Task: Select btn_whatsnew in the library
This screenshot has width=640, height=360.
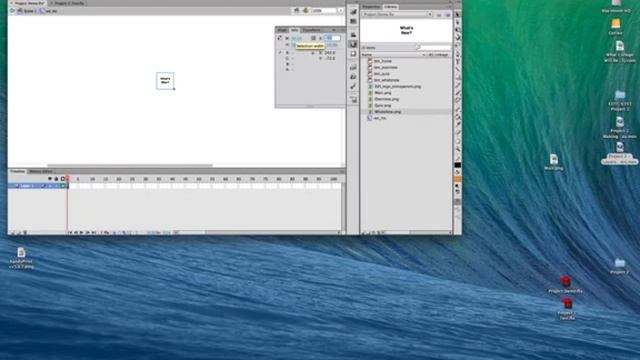Action: 387,80
